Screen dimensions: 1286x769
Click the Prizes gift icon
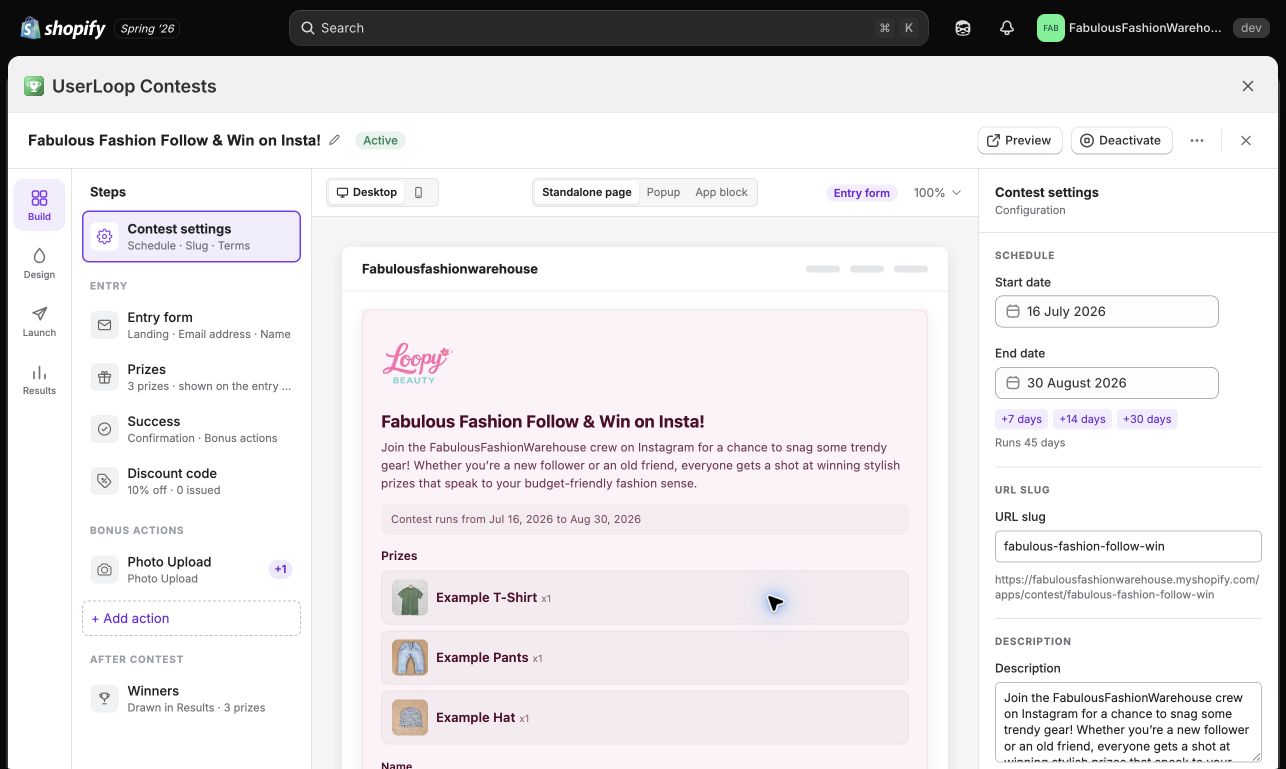click(x=104, y=377)
